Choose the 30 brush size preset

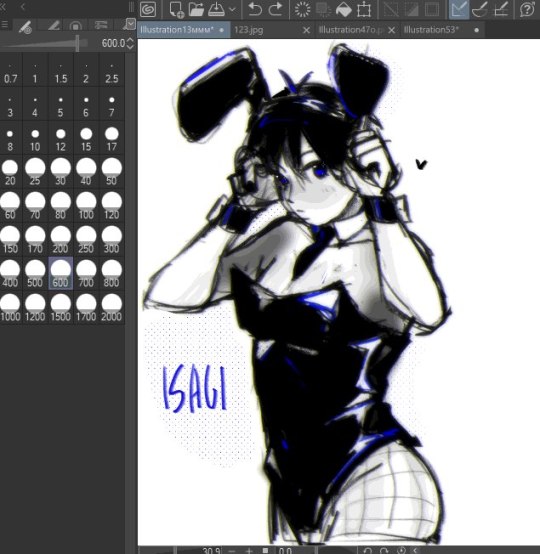coord(61,172)
